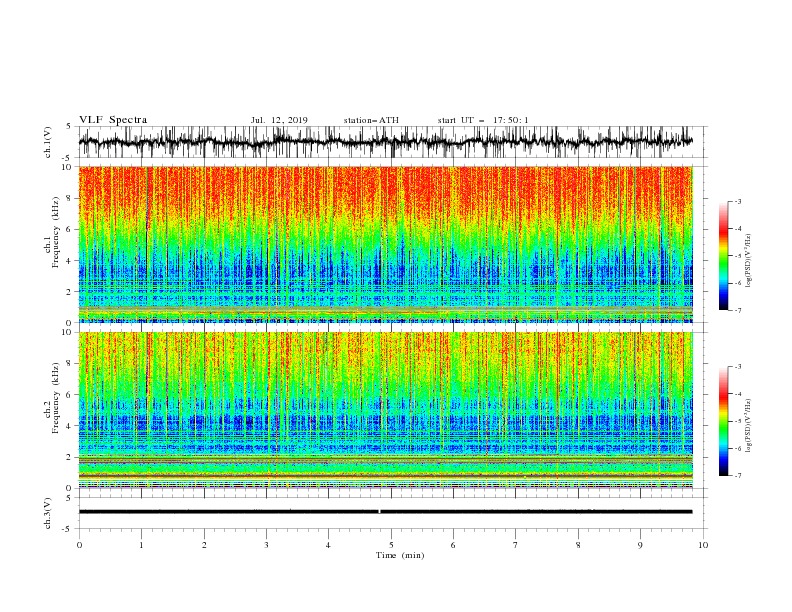This screenshot has width=792, height=612.
Task: Click inside the ch.1 spectrogram panel
Action: tap(385, 244)
